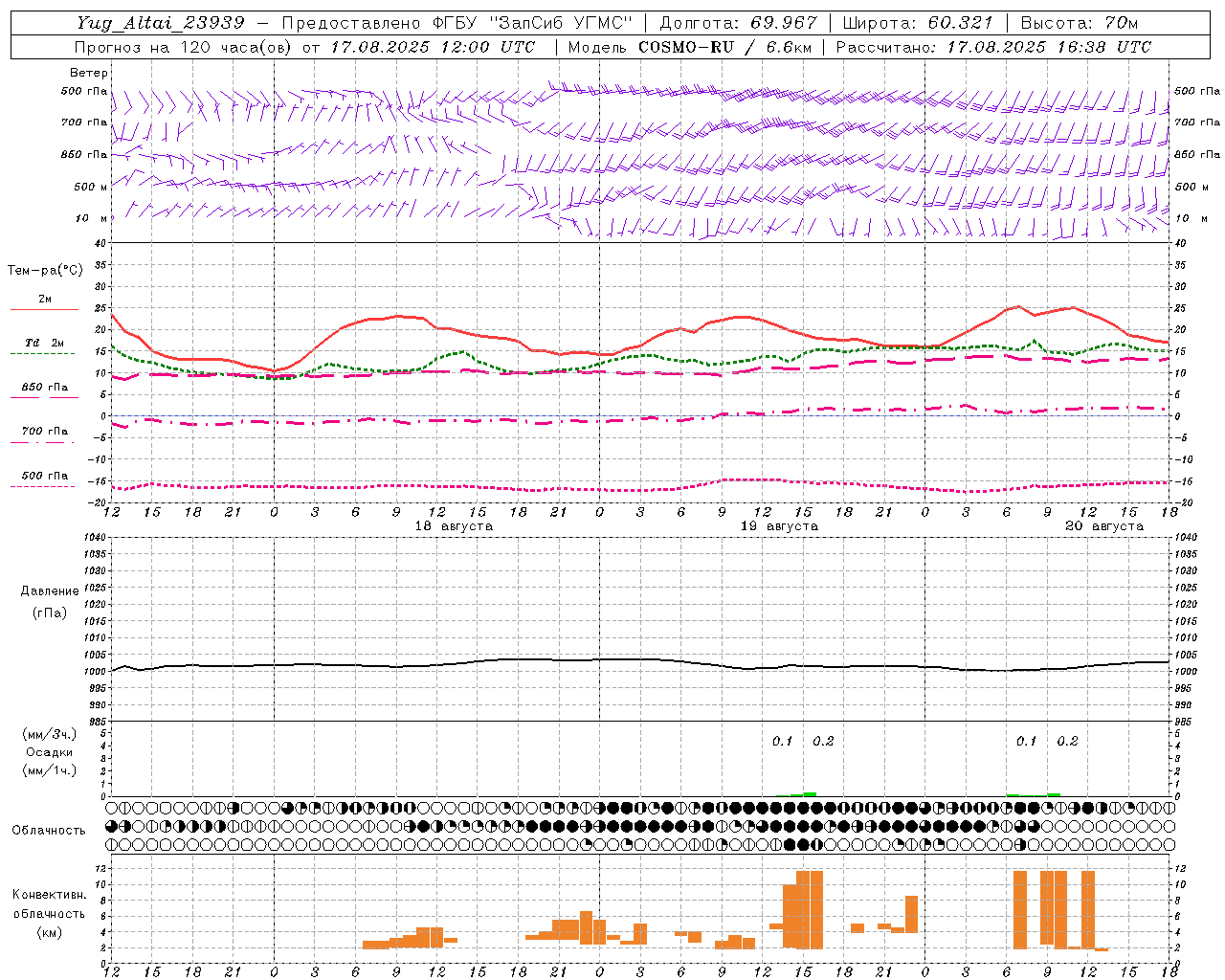Click the elevation text Высота: 70м

pos(1080,22)
